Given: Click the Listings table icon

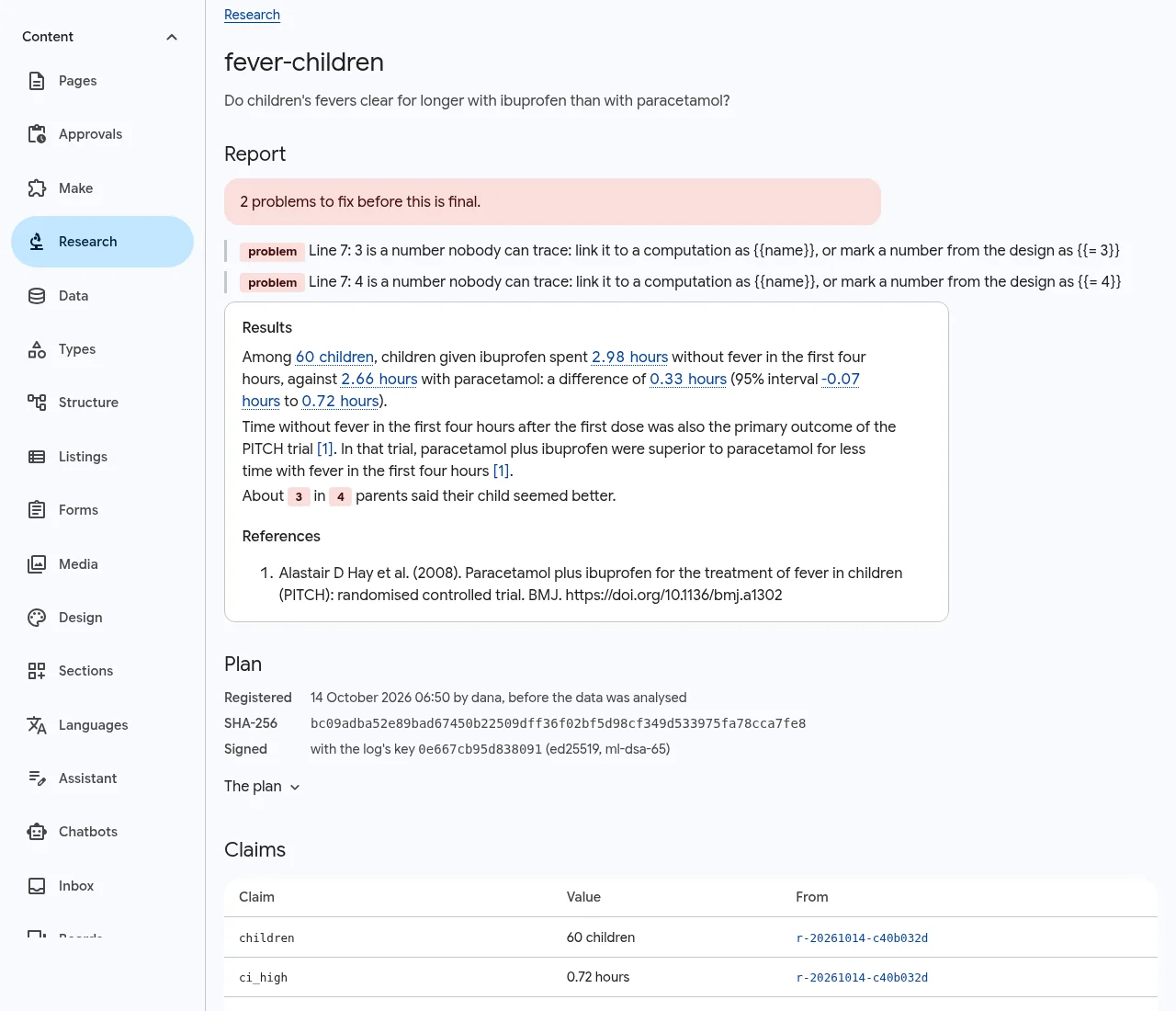Looking at the screenshot, I should 37,457.
